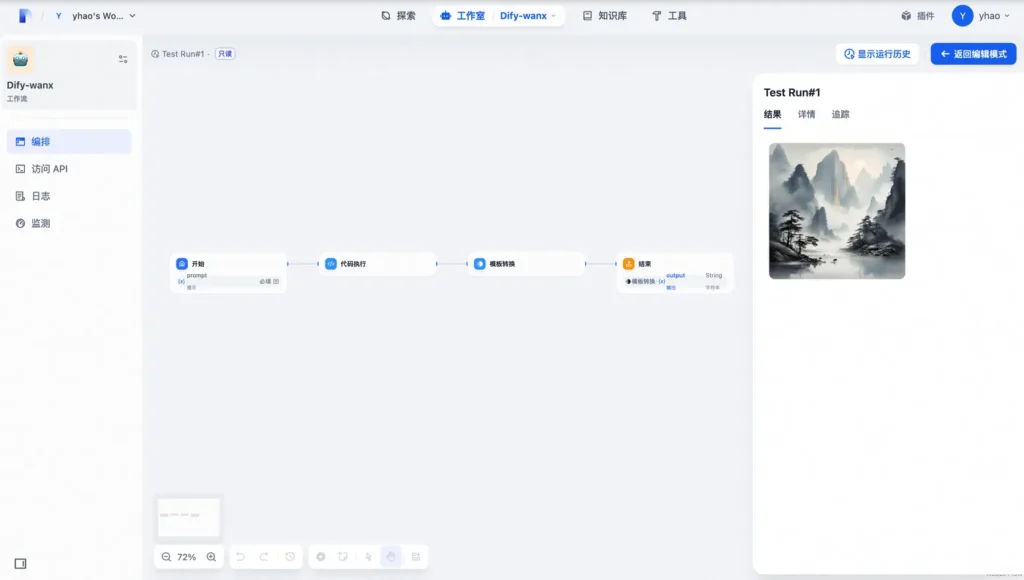Click the organize nodes layout icon
The image size is (1024, 580).
[416, 557]
